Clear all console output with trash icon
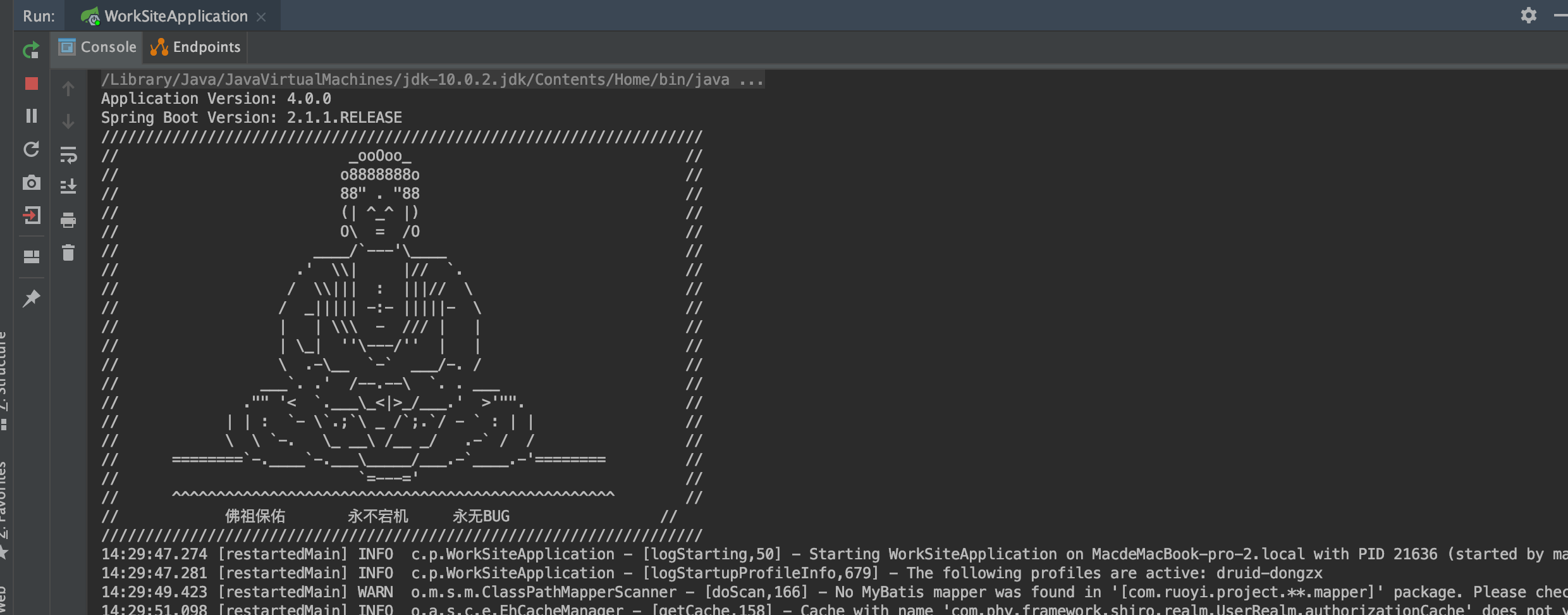The height and width of the screenshot is (615, 1568). [x=68, y=252]
